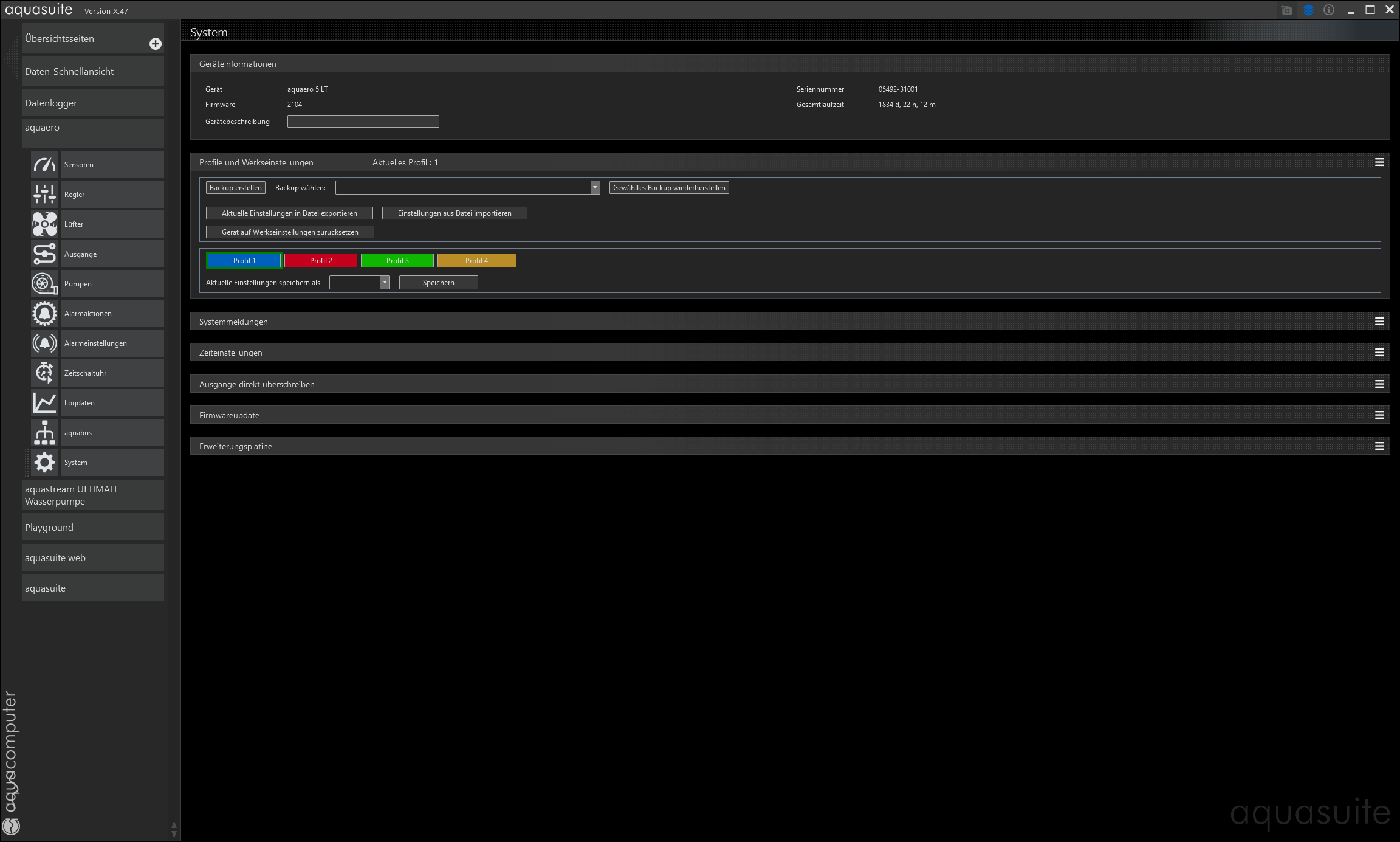
Task: Select the Lüfter fan icon
Action: [44, 224]
